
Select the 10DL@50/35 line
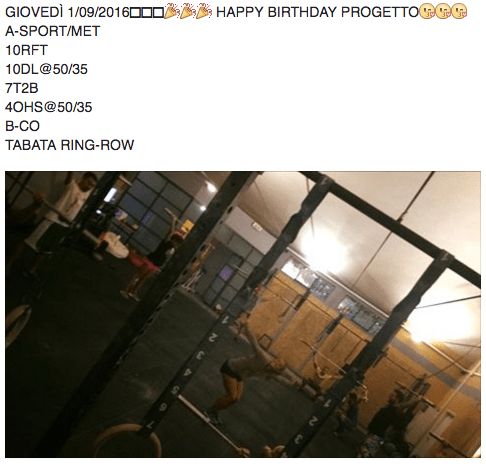pos(46,69)
